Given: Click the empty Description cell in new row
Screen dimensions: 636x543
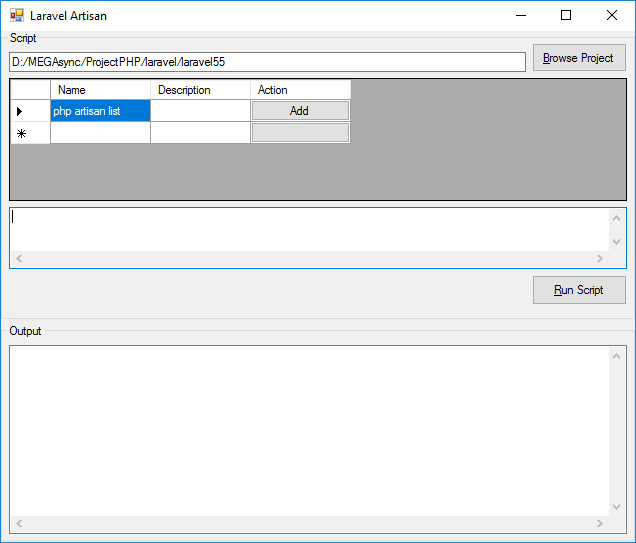Looking at the screenshot, I should coord(200,133).
